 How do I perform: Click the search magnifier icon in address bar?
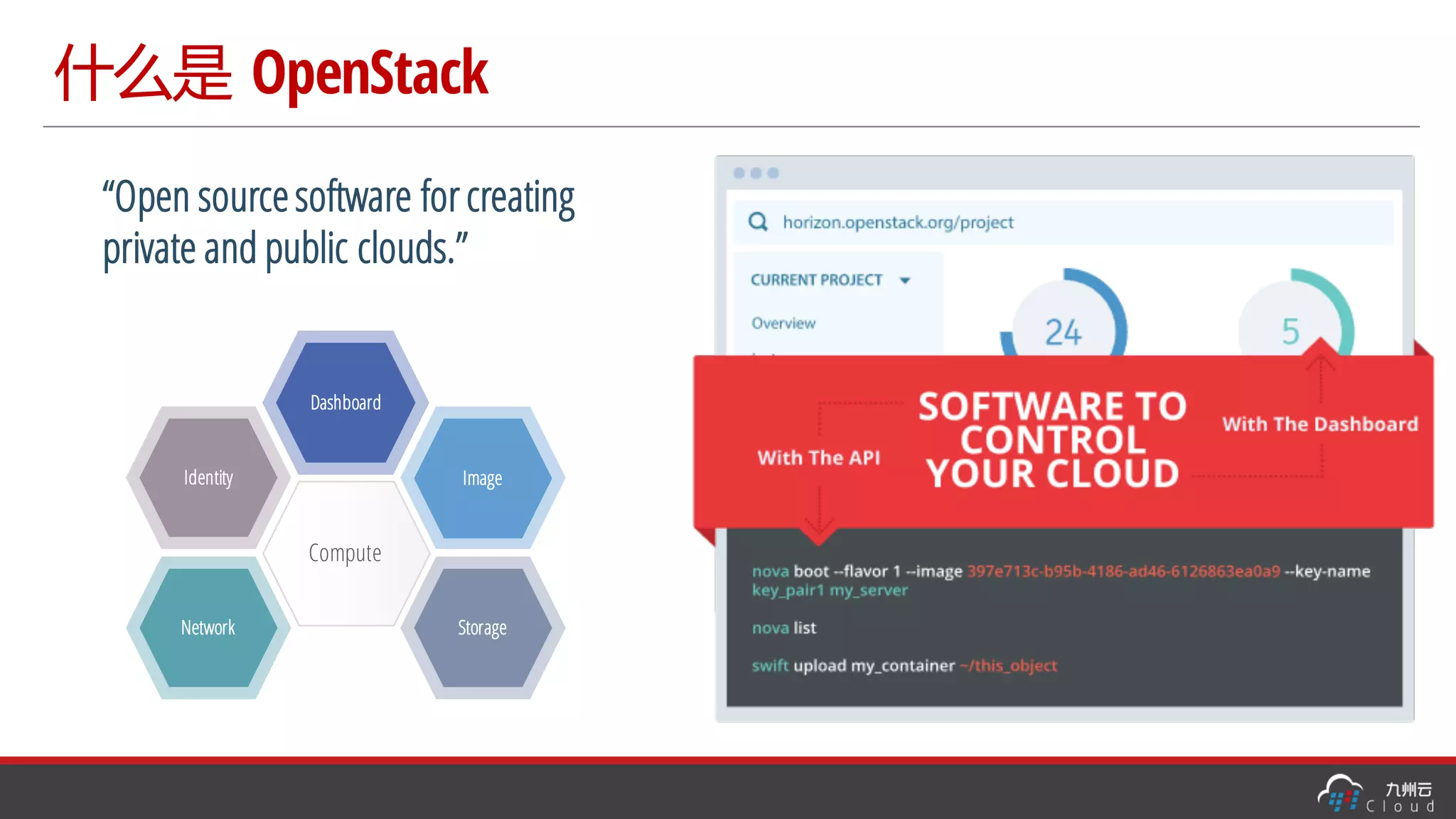[758, 222]
